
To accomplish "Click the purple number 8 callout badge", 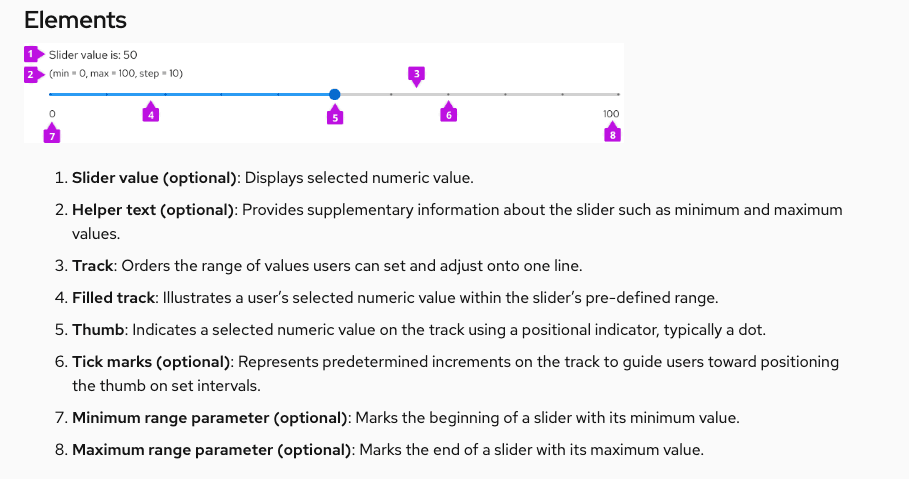I will (x=612, y=134).
